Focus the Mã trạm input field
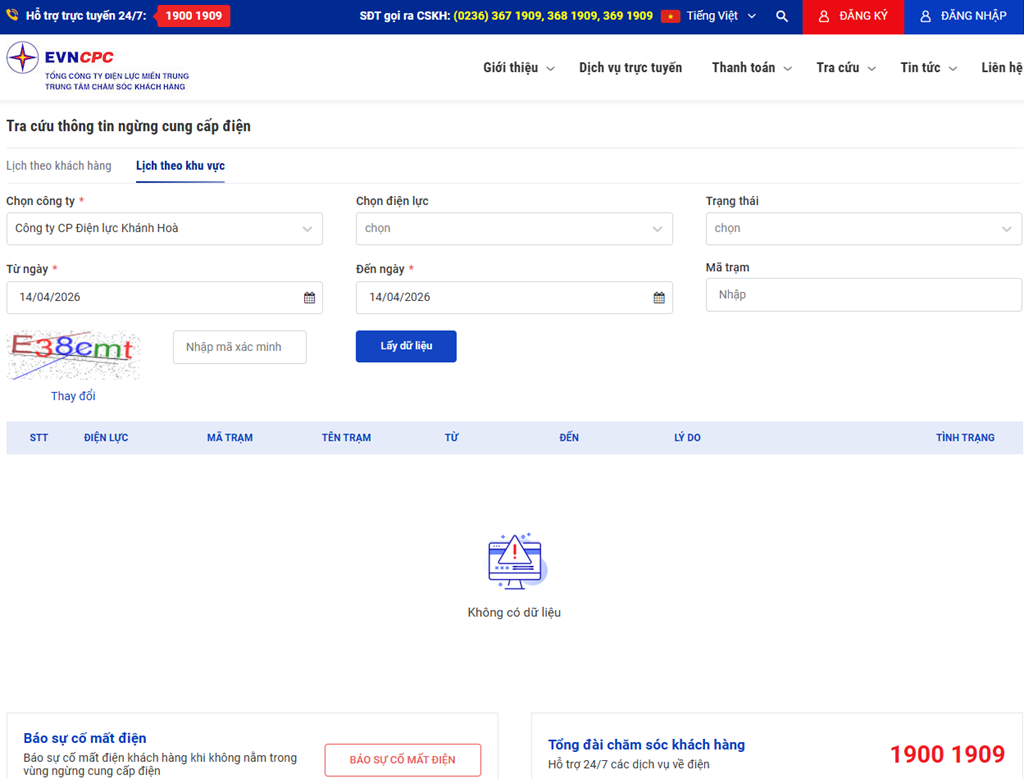Viewport: 1024px width, 779px height. coord(863,295)
